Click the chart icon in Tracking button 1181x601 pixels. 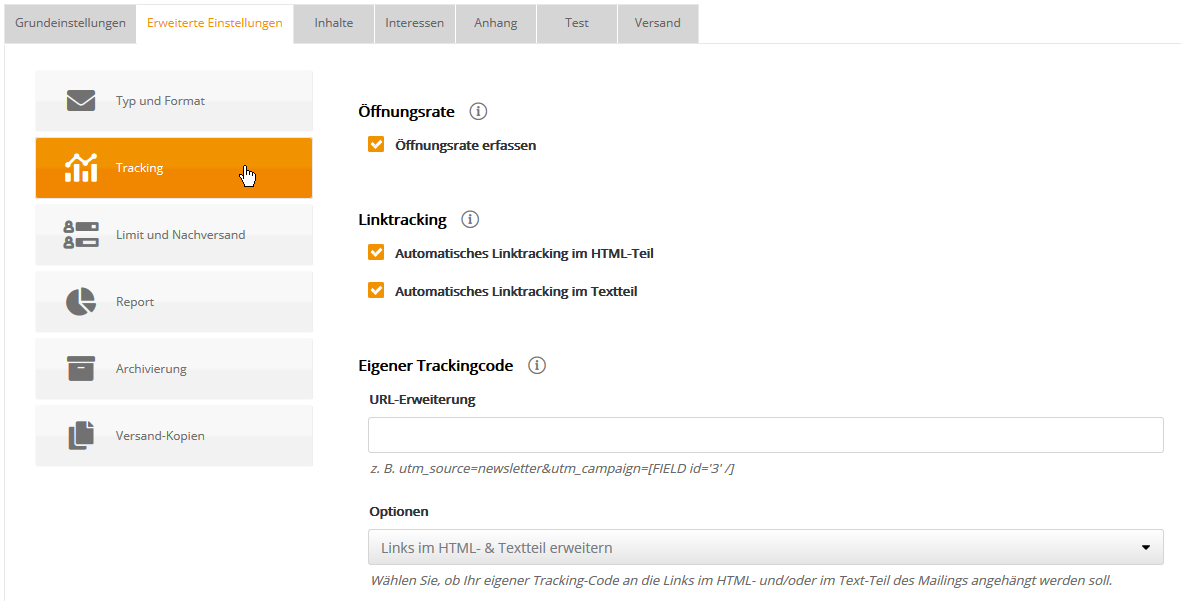pos(81,167)
